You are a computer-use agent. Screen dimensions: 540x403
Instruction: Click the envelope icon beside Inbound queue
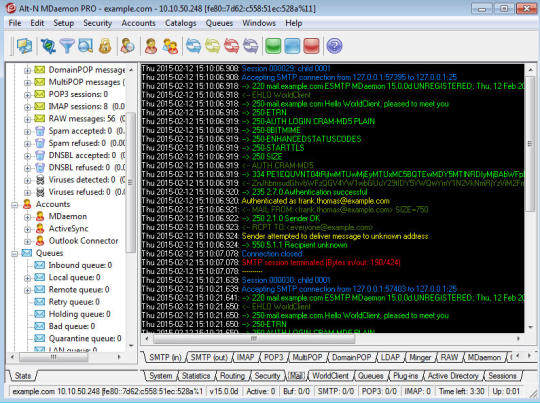pyautogui.click(x=40, y=265)
